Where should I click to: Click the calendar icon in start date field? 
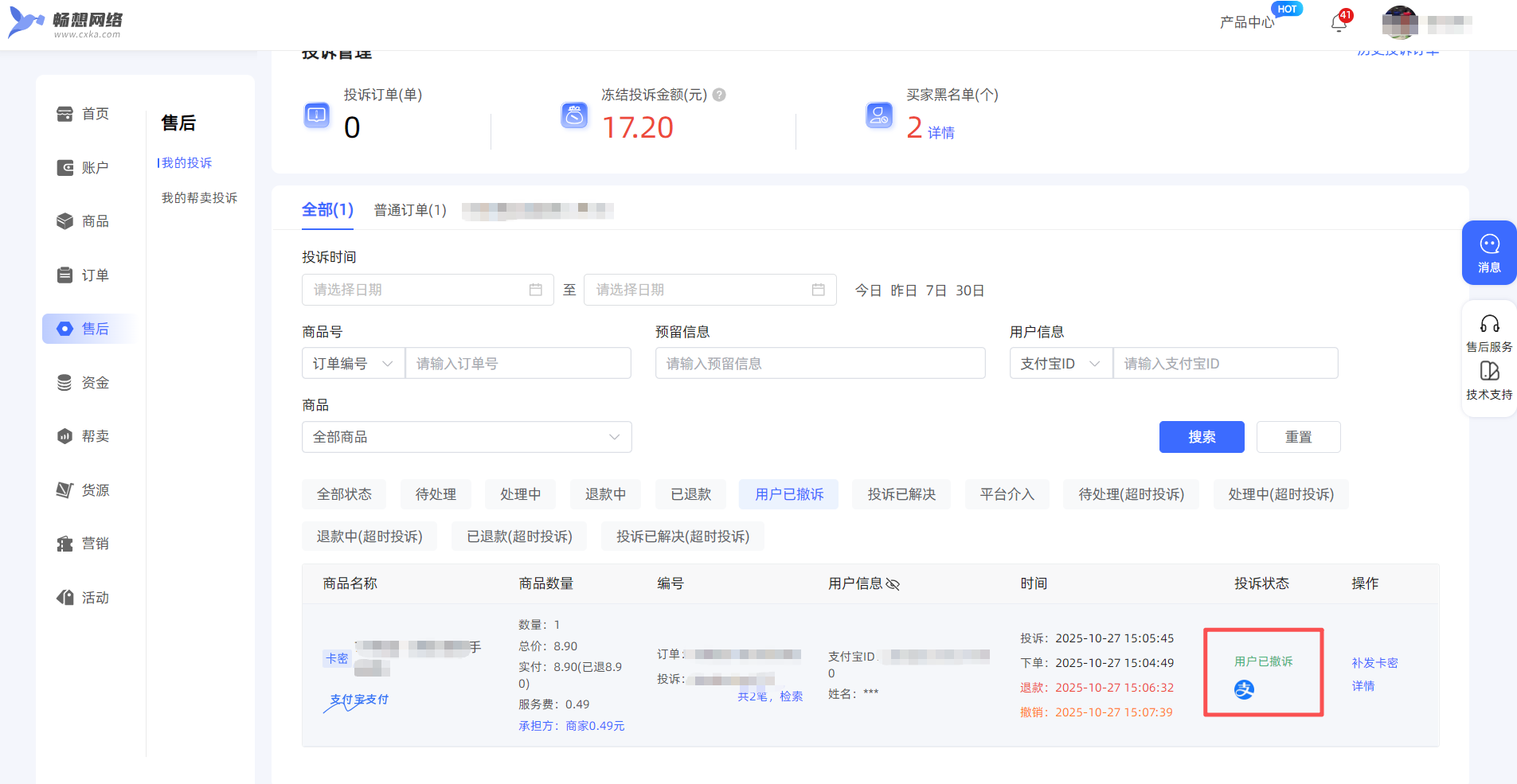[x=536, y=290]
